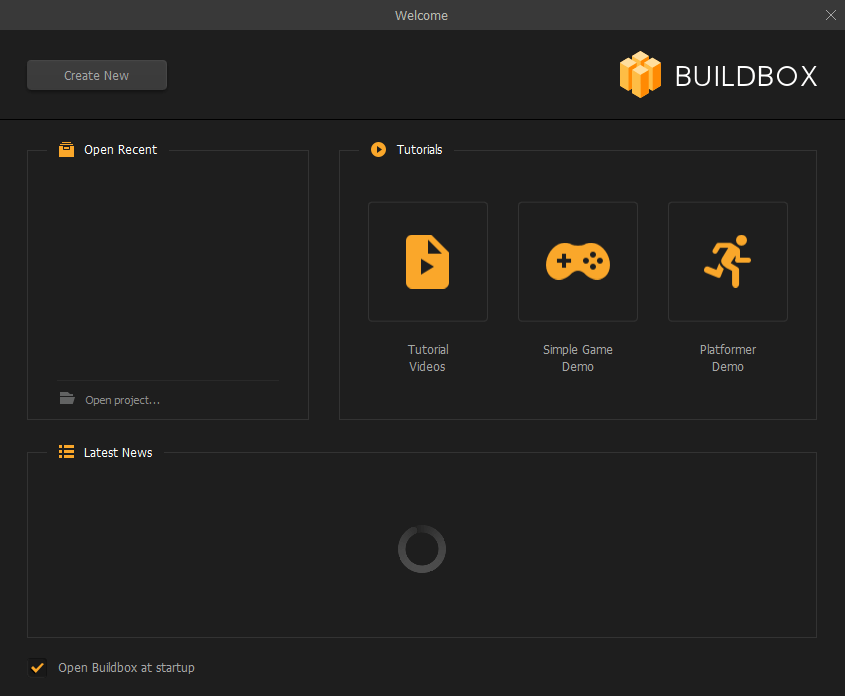This screenshot has height=696, width=845.
Task: Click the list icon next to Latest News
Action: pyautogui.click(x=66, y=452)
